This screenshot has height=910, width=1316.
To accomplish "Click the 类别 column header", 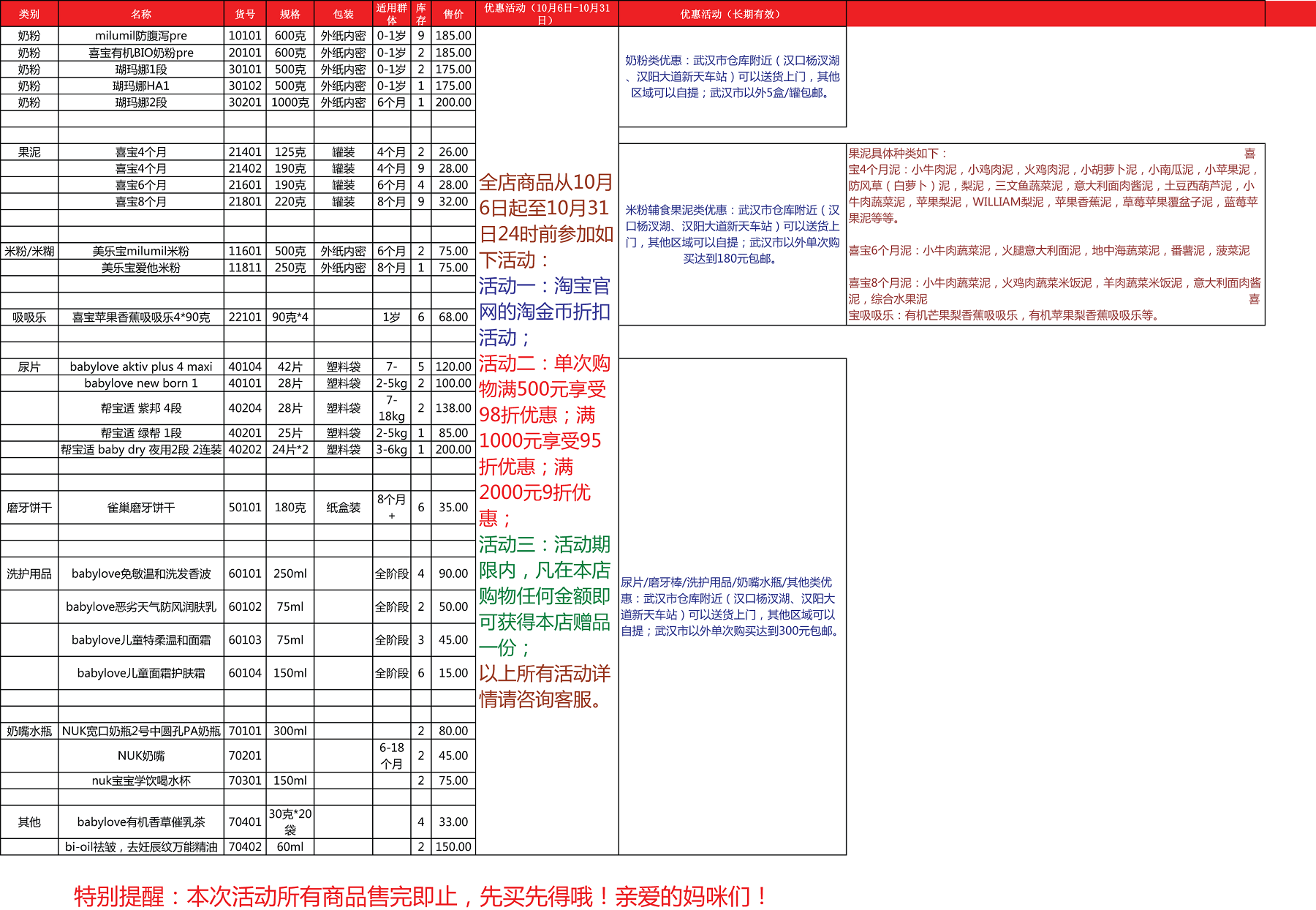I will pos(29,14).
